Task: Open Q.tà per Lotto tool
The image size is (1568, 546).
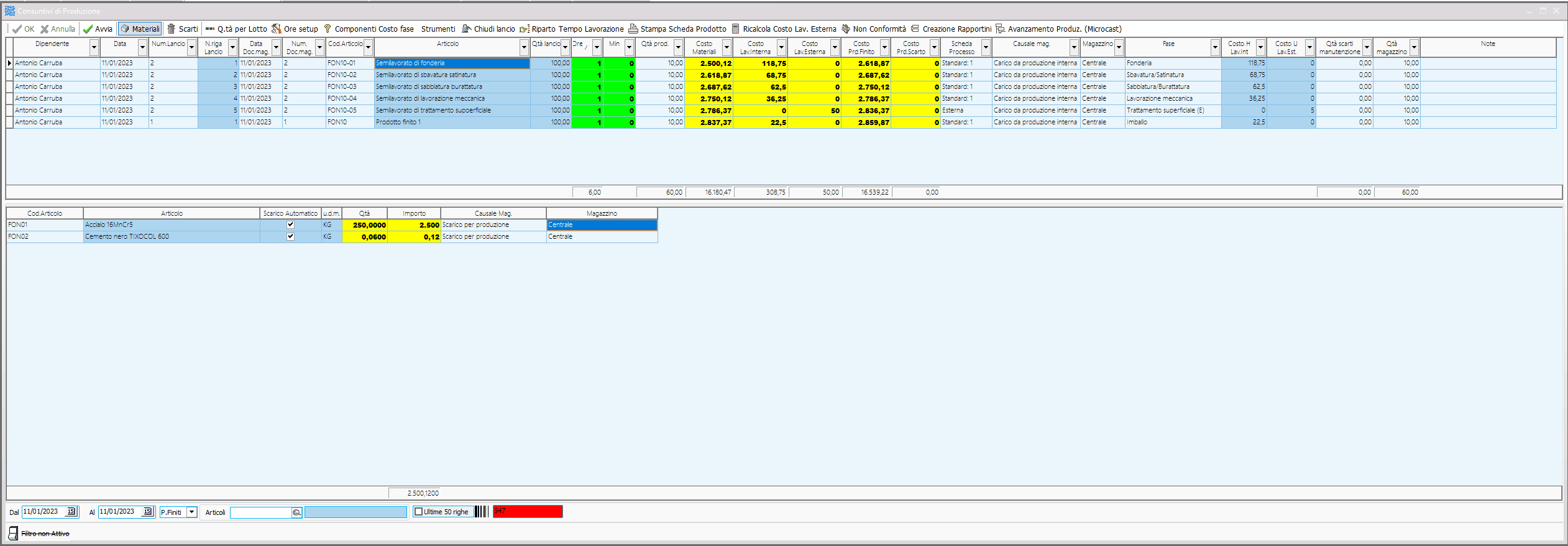Action: coord(236,29)
